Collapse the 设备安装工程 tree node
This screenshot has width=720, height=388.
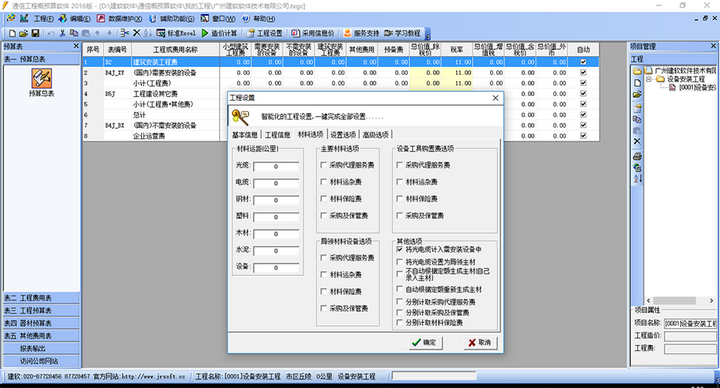(x=649, y=79)
